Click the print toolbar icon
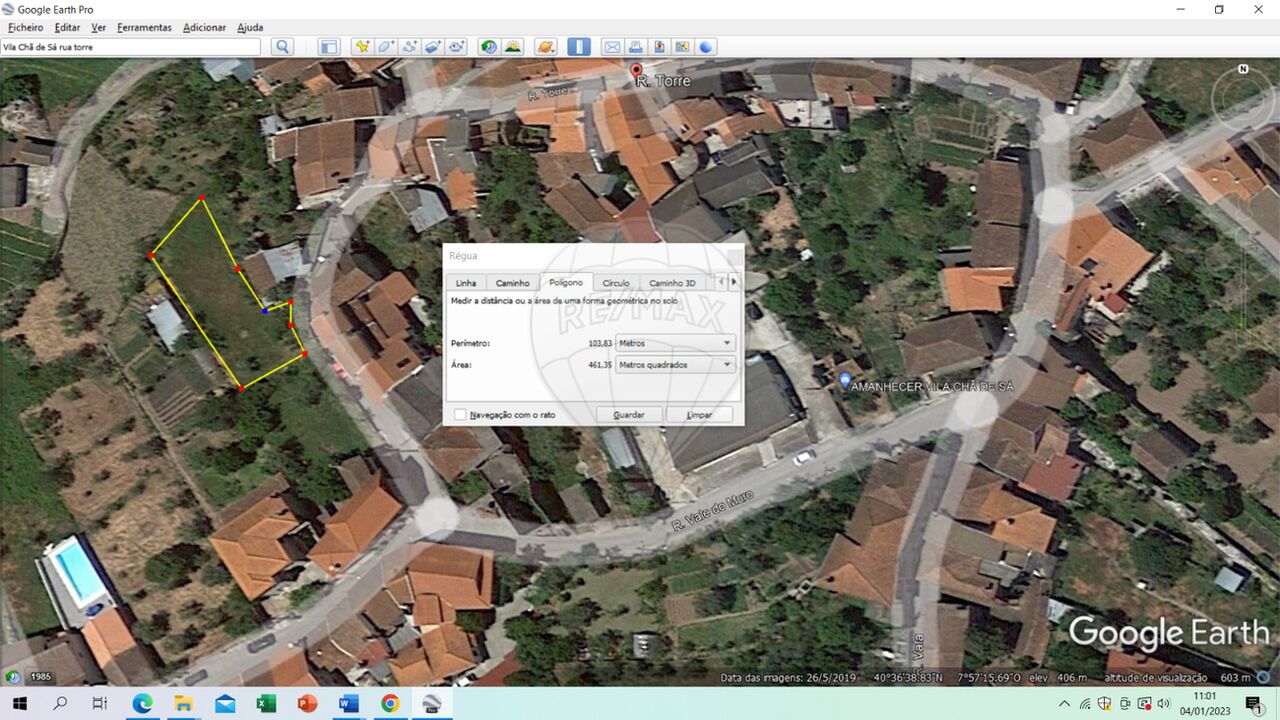The image size is (1280, 720). point(636,47)
